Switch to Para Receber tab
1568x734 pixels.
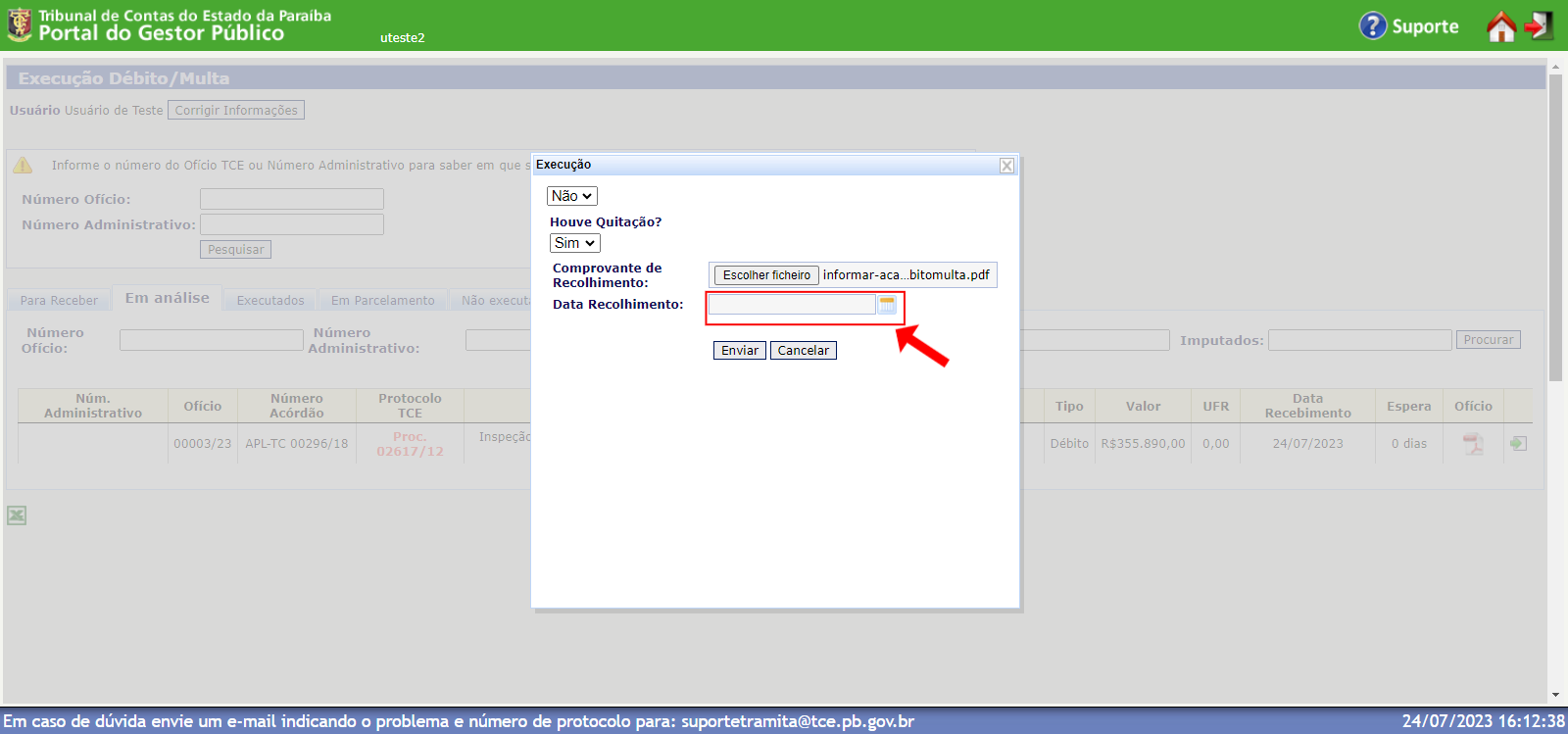point(59,300)
